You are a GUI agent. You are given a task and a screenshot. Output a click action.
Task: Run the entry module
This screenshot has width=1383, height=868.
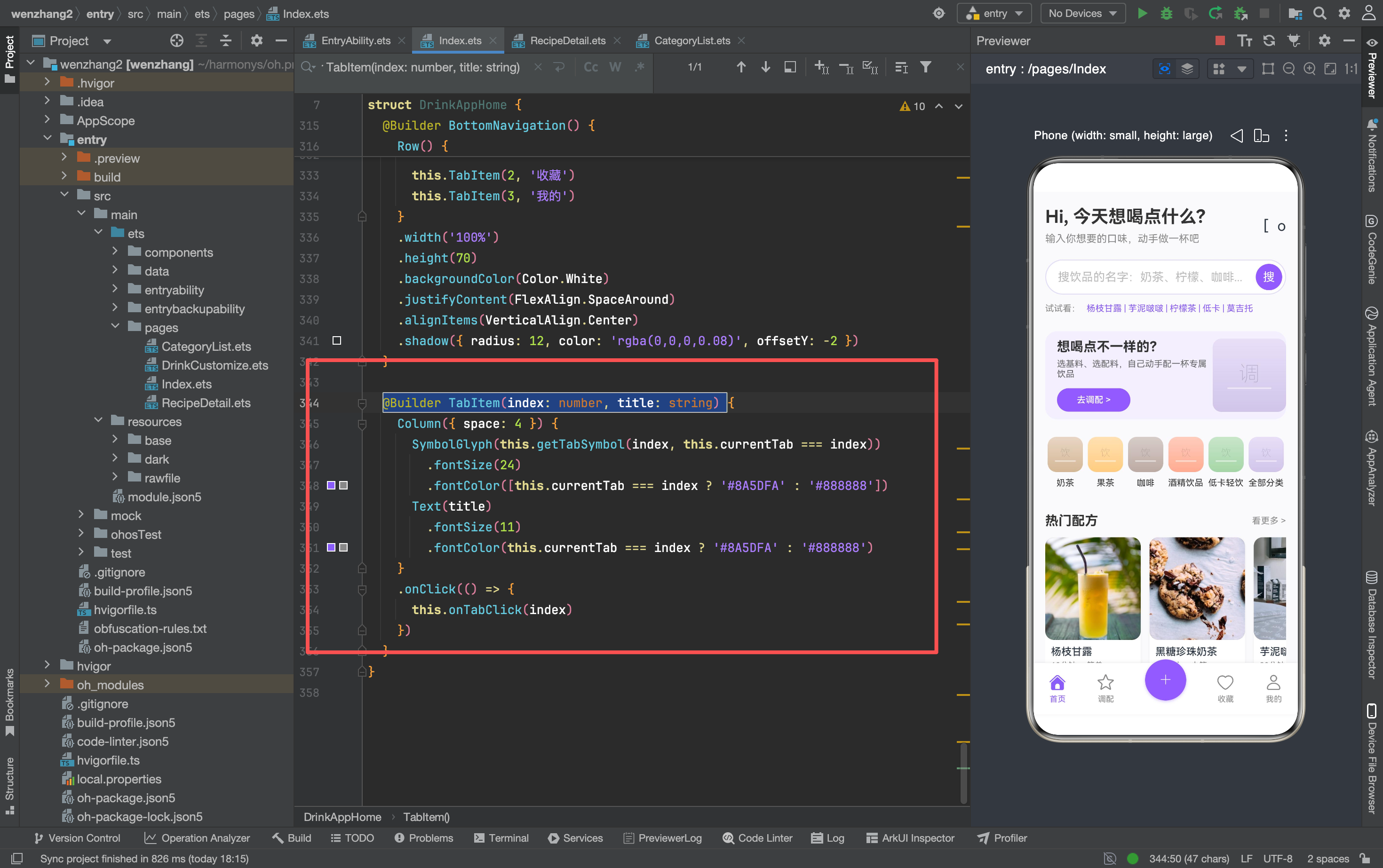[1142, 13]
